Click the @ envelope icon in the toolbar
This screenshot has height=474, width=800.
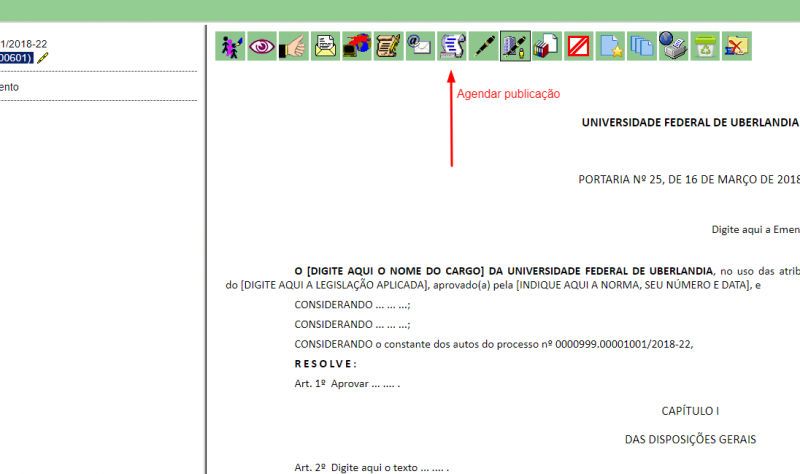[x=420, y=45]
